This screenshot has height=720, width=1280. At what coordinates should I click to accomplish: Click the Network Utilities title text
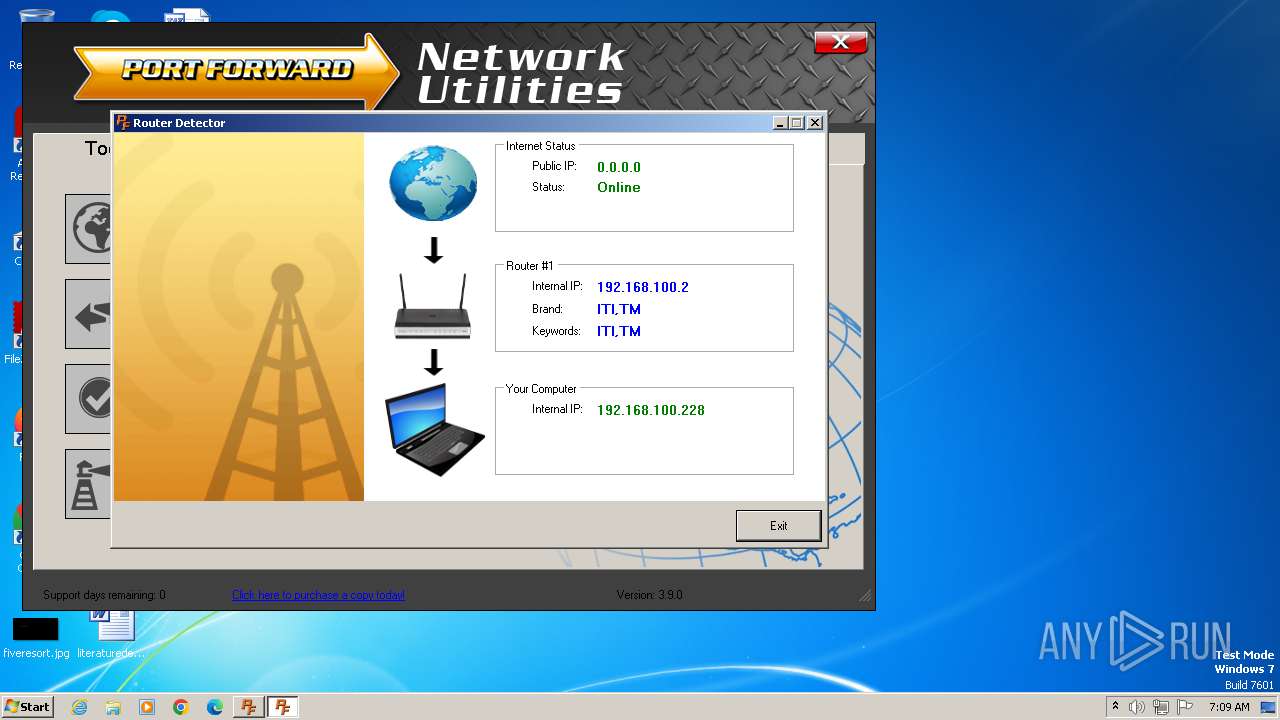point(520,73)
